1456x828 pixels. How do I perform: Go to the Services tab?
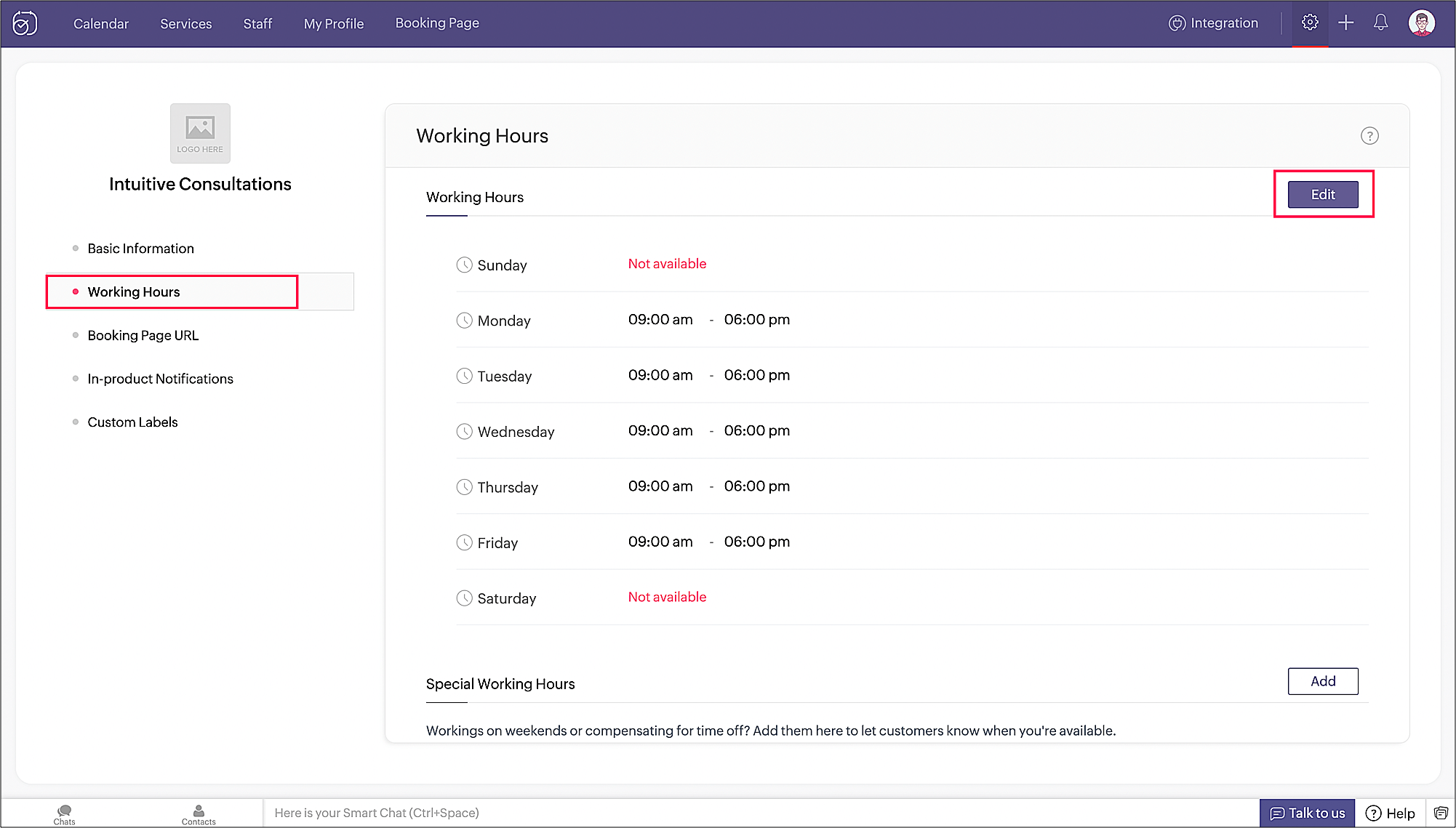pos(186,23)
